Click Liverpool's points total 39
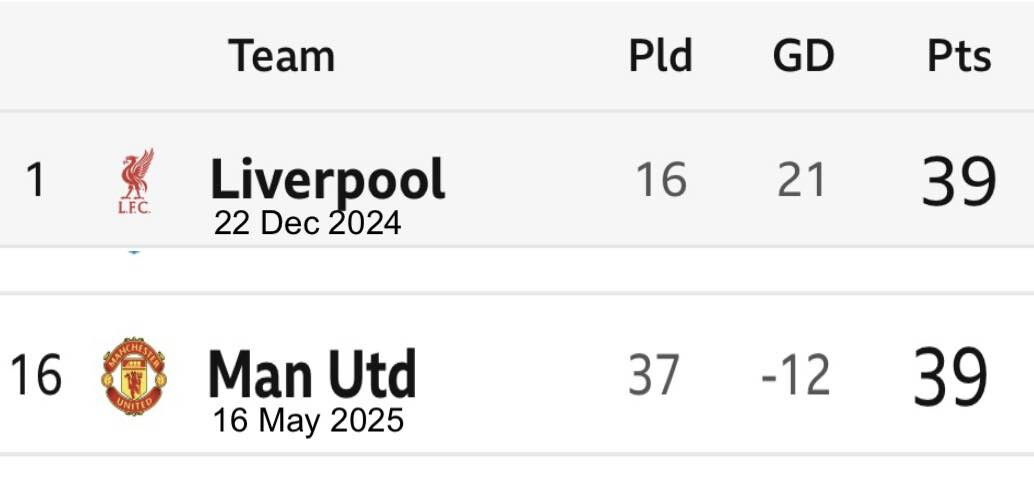The image size is (1034, 478). [959, 181]
